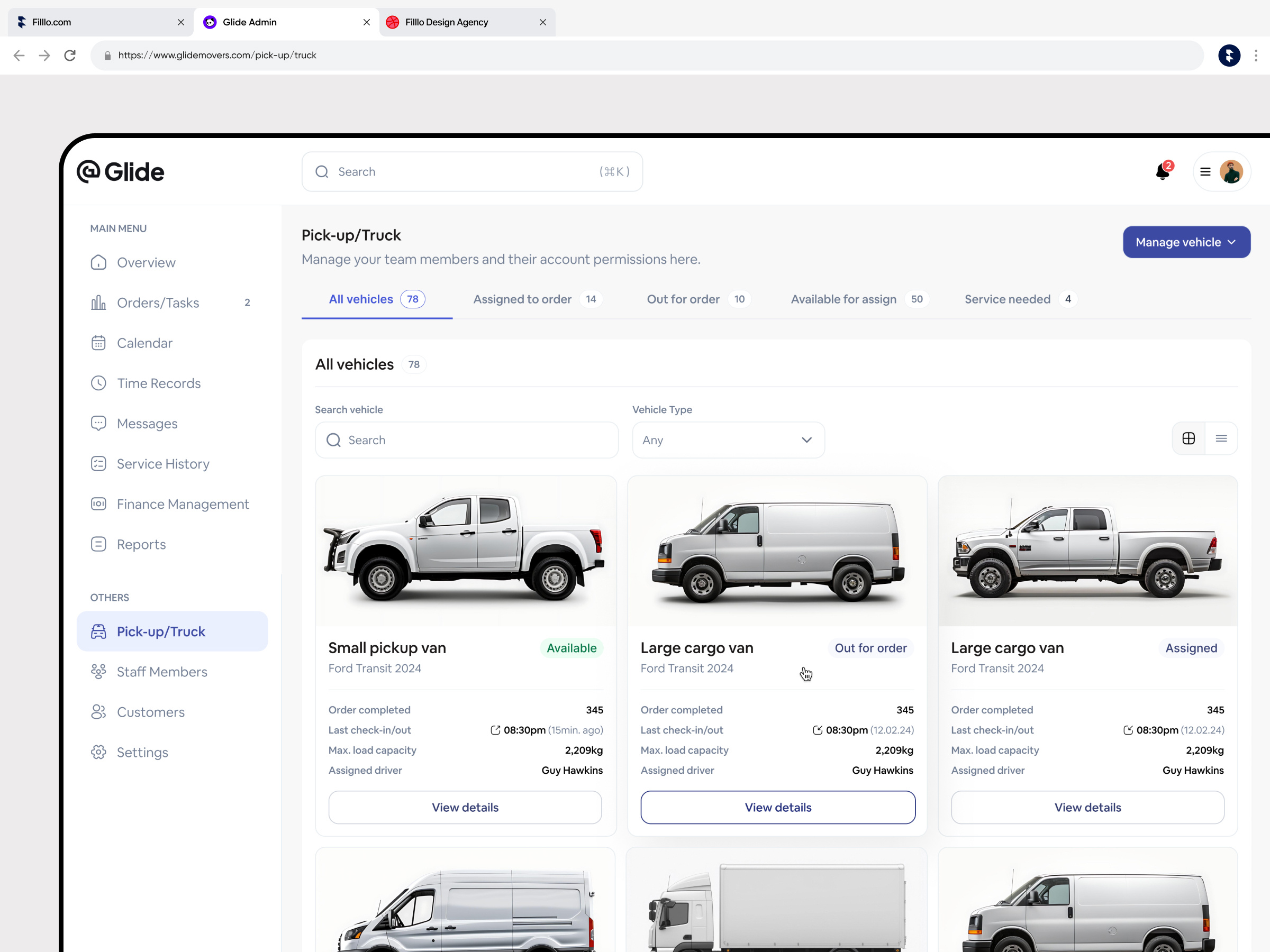Open the browser customization menu

click(x=1256, y=55)
